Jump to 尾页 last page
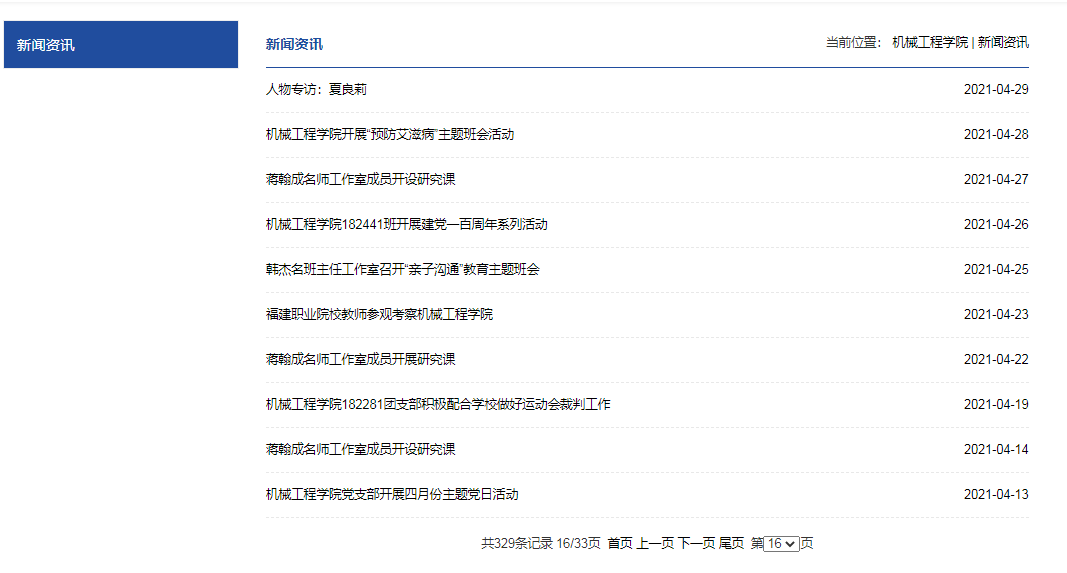This screenshot has width=1067, height=573. 731,544
